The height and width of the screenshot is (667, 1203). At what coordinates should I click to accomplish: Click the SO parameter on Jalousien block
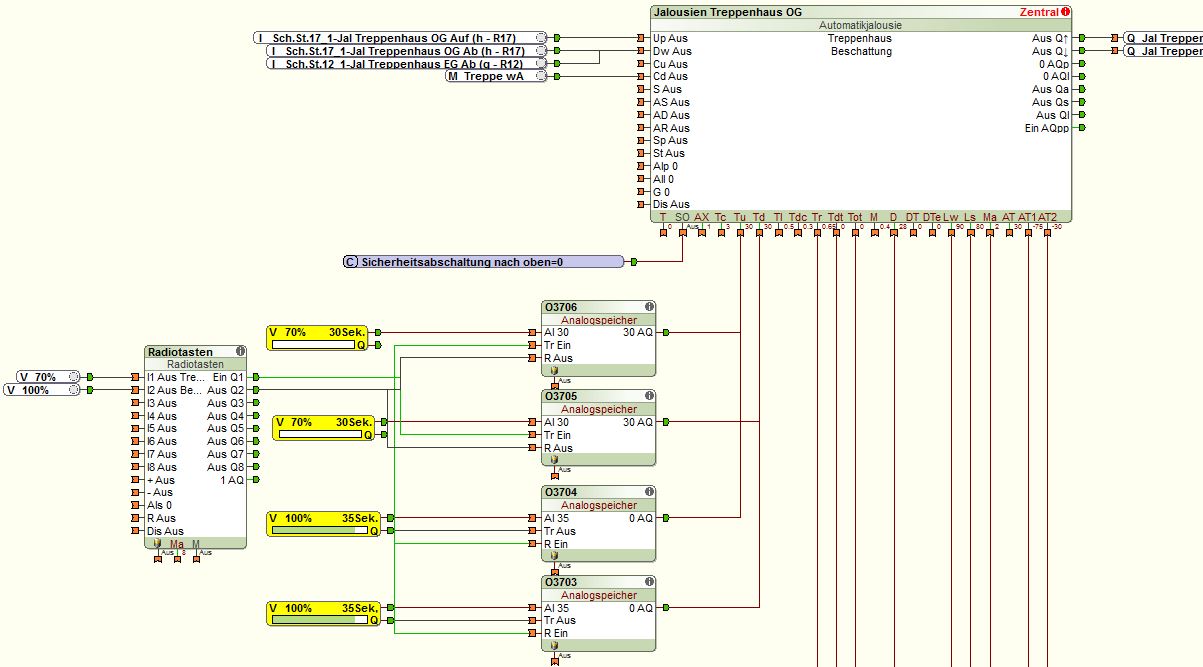click(682, 217)
